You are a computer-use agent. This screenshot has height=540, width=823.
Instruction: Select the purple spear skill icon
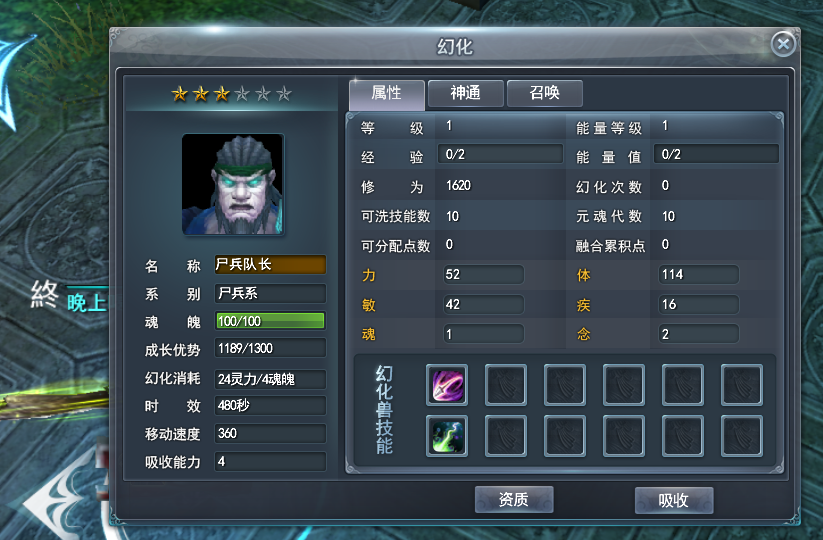pos(447,385)
